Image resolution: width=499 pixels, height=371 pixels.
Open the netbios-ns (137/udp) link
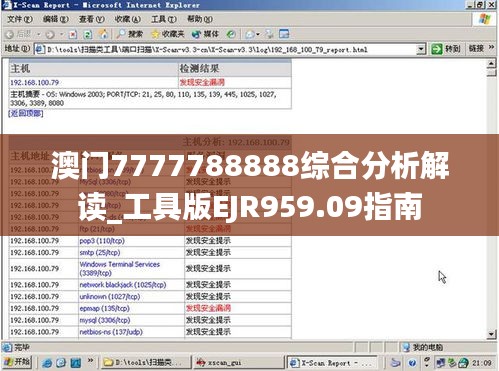point(111,332)
